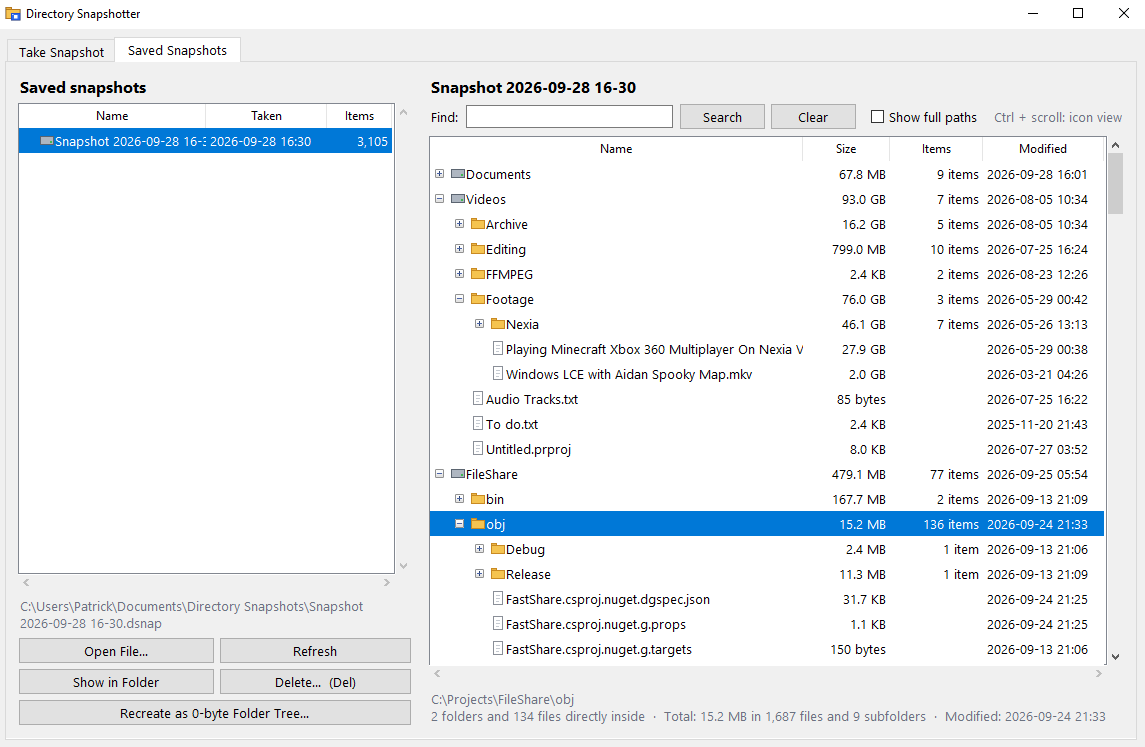This screenshot has height=747, width=1145.
Task: Click the Delete... (Del) button
Action: pyautogui.click(x=315, y=682)
